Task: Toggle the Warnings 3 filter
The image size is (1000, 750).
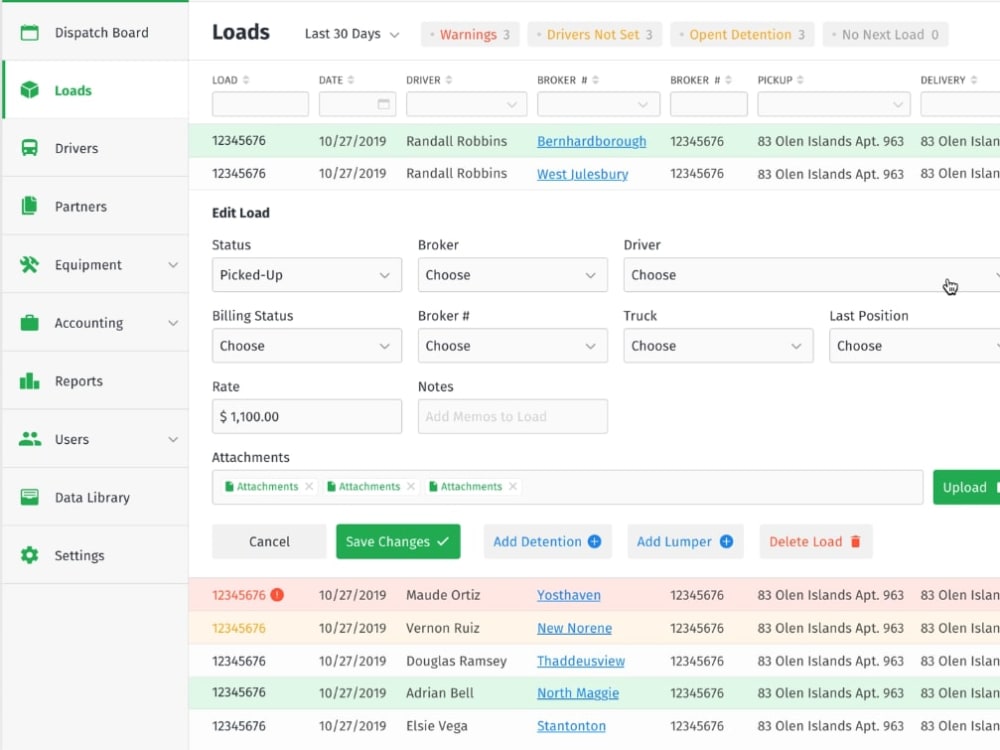Action: (470, 34)
